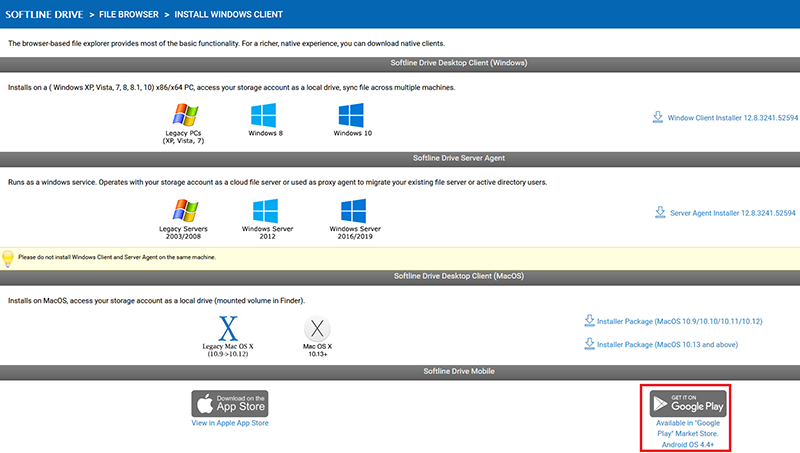The height and width of the screenshot is (453, 800).
Task: Open Available in Google Play Market Store link
Action: [687, 429]
